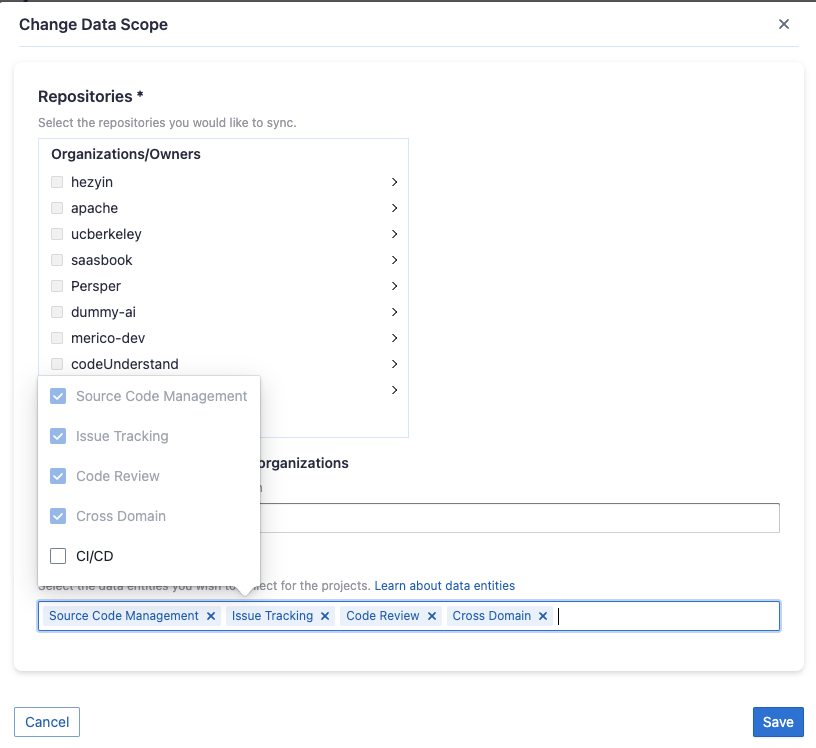
Task: Click inside the data entities tag input
Action: click(x=660, y=616)
